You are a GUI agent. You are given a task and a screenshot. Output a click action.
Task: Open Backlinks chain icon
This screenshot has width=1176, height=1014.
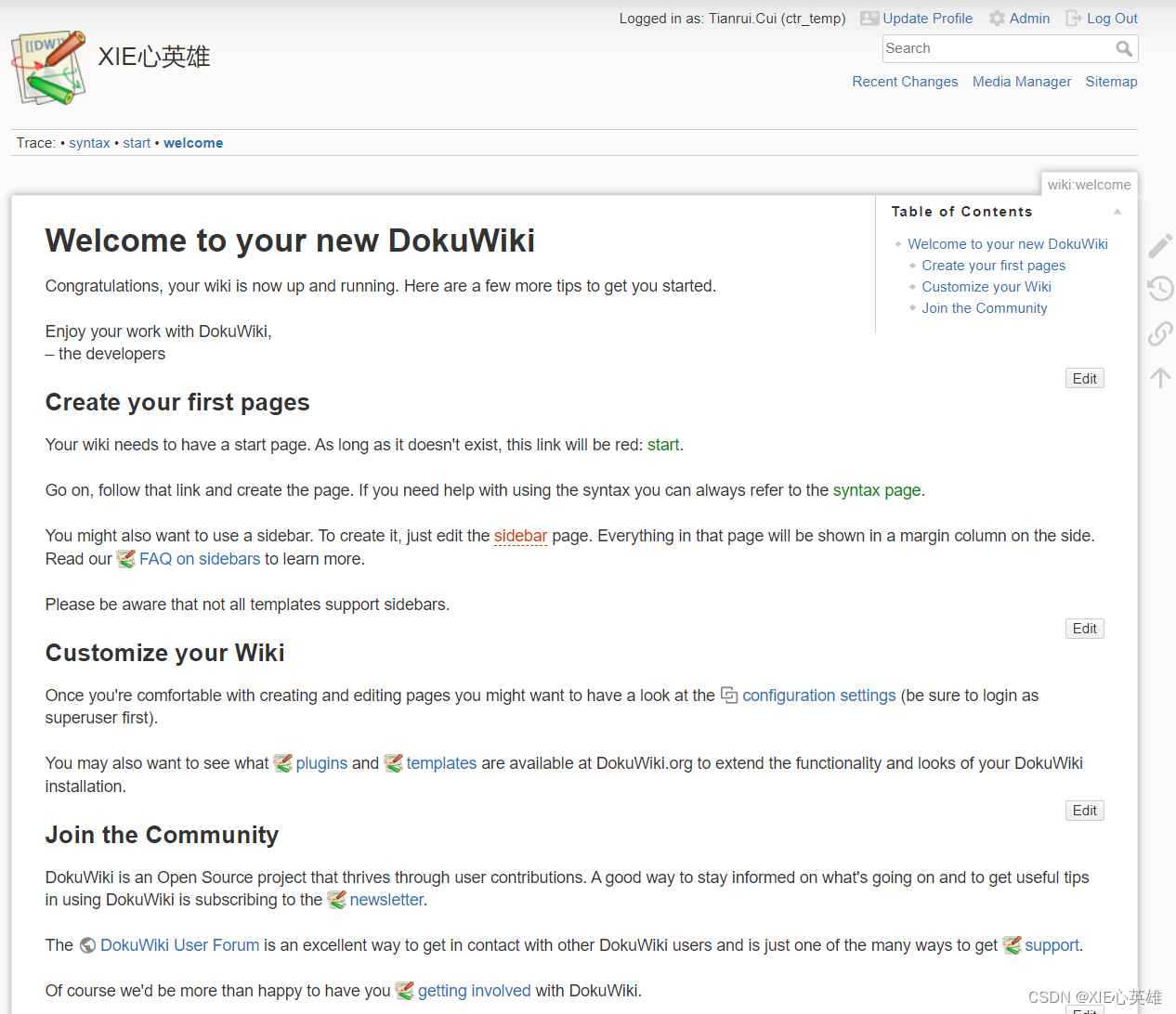tap(1160, 333)
